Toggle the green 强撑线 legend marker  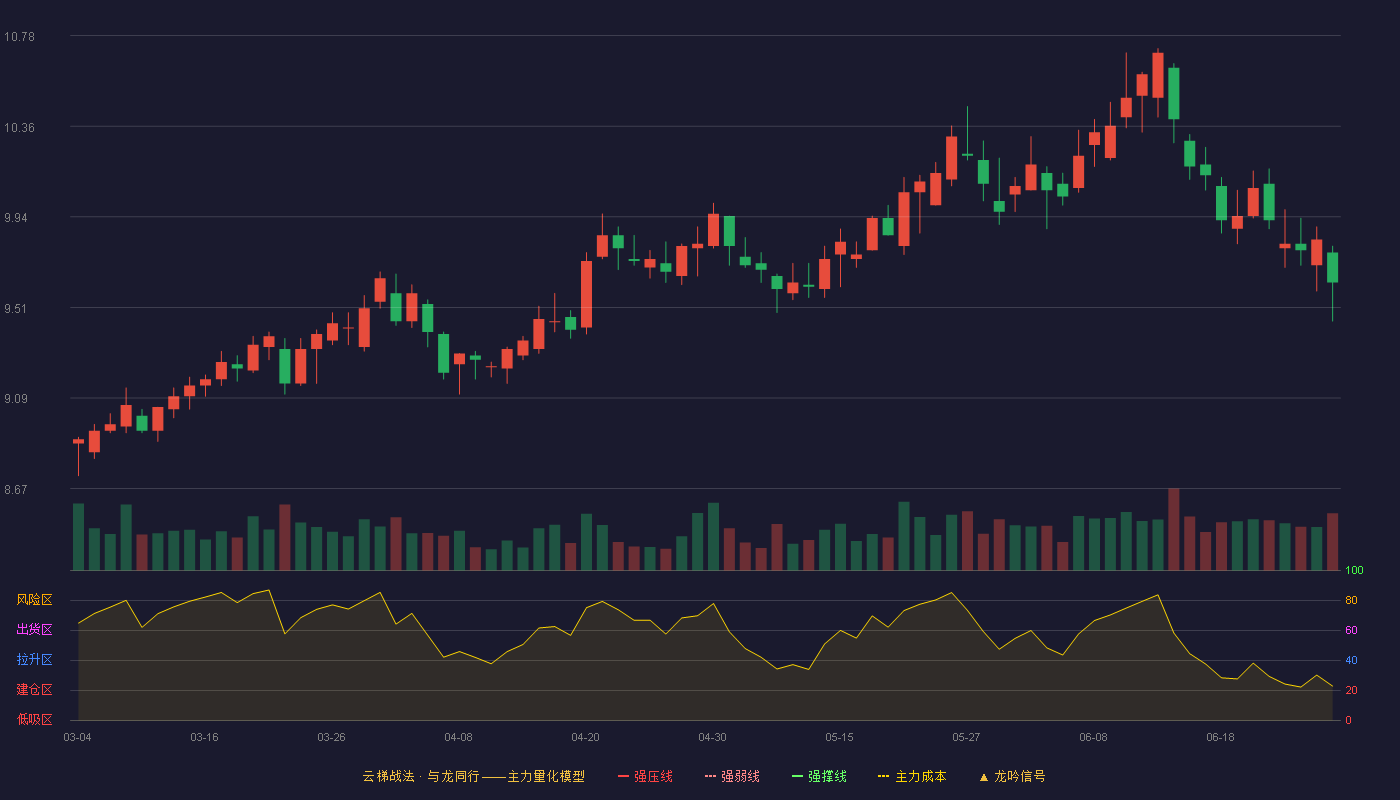798,777
